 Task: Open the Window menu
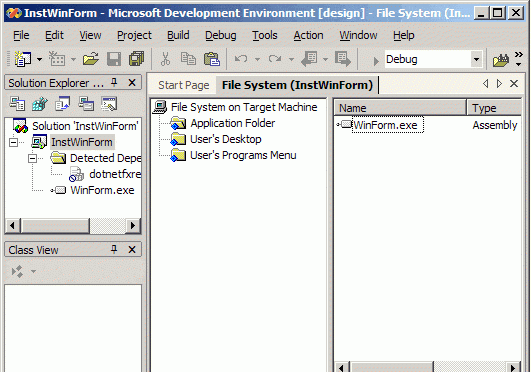coord(358,35)
